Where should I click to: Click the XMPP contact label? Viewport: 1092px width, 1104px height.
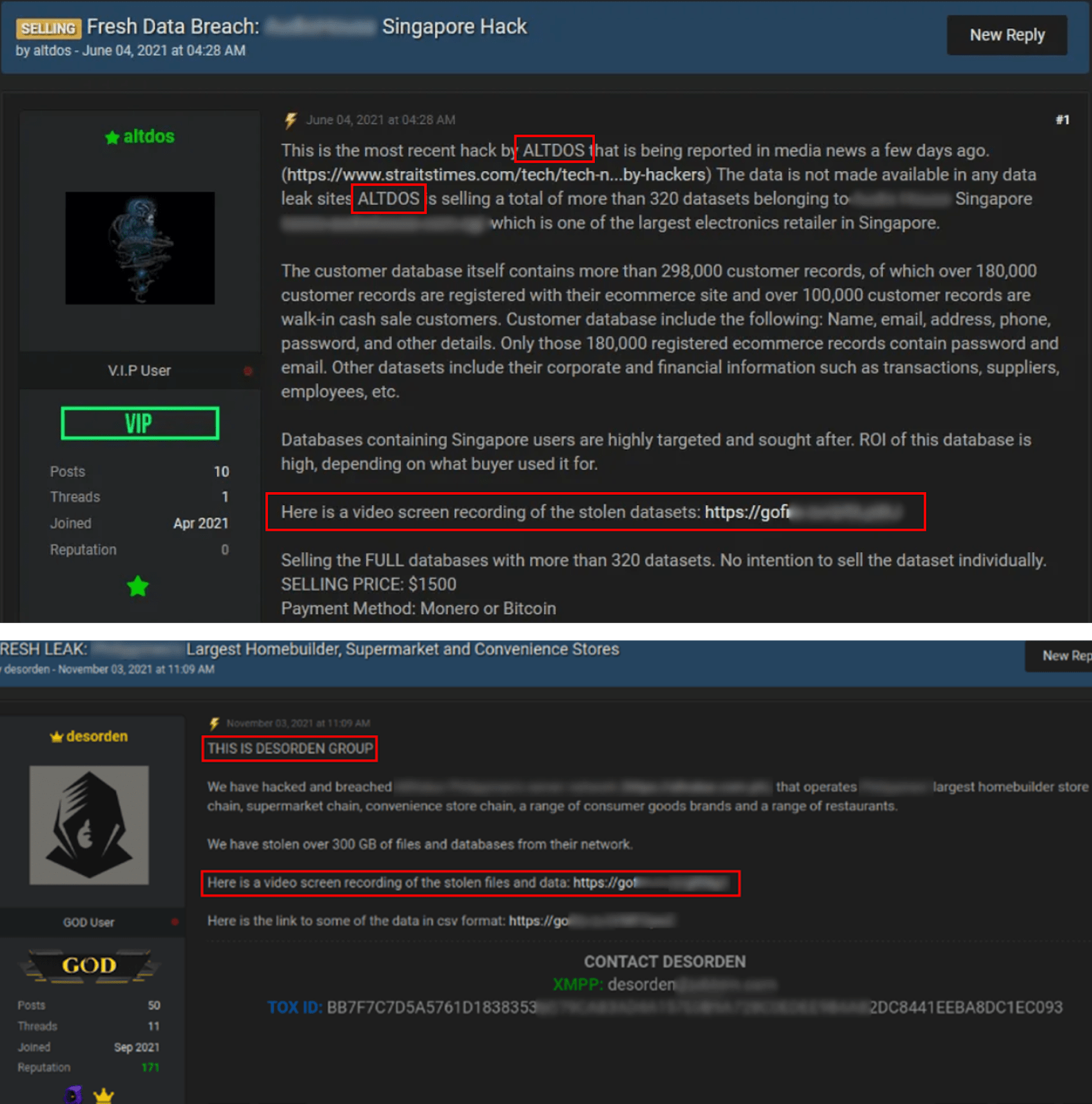(x=578, y=985)
